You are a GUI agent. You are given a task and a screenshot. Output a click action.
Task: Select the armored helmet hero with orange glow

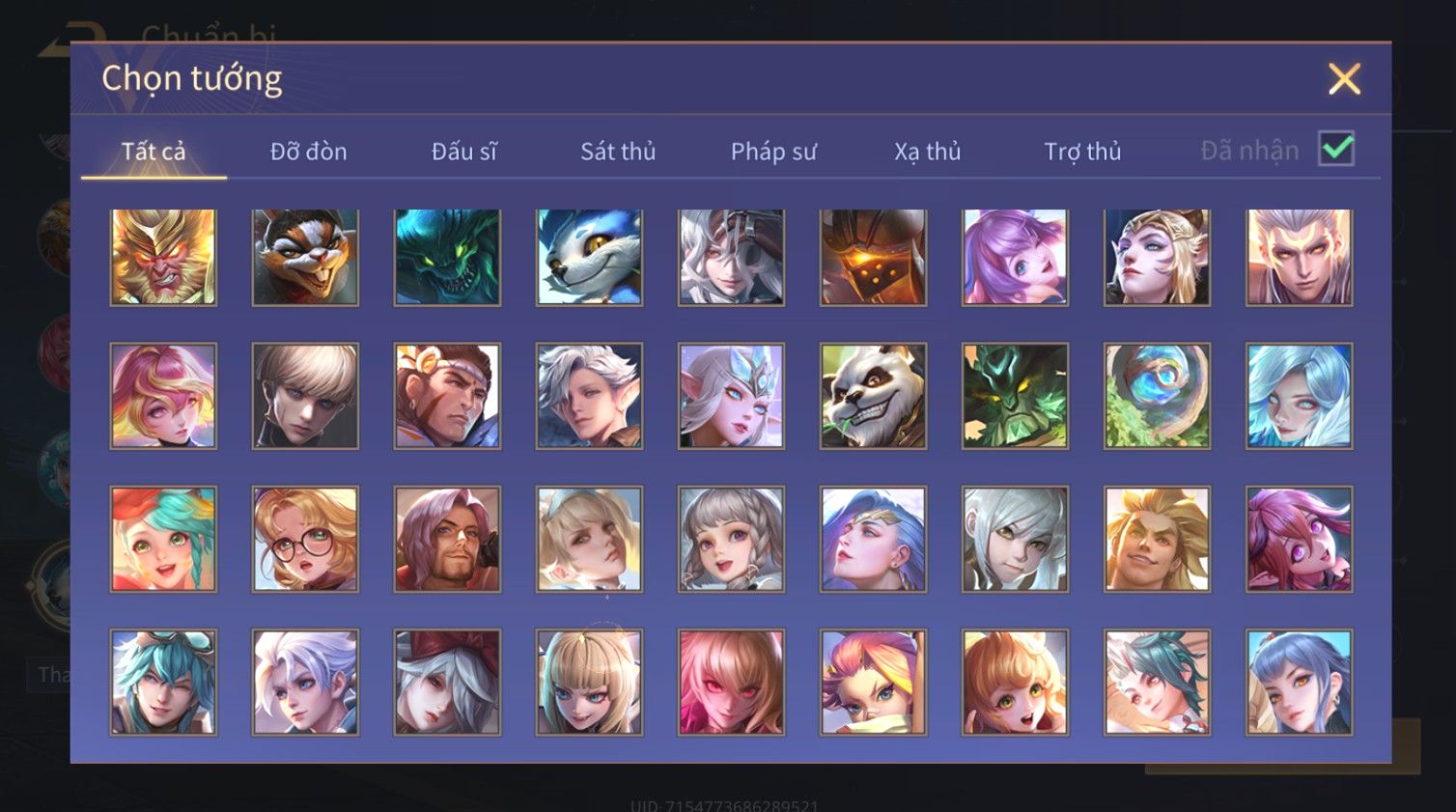point(873,257)
